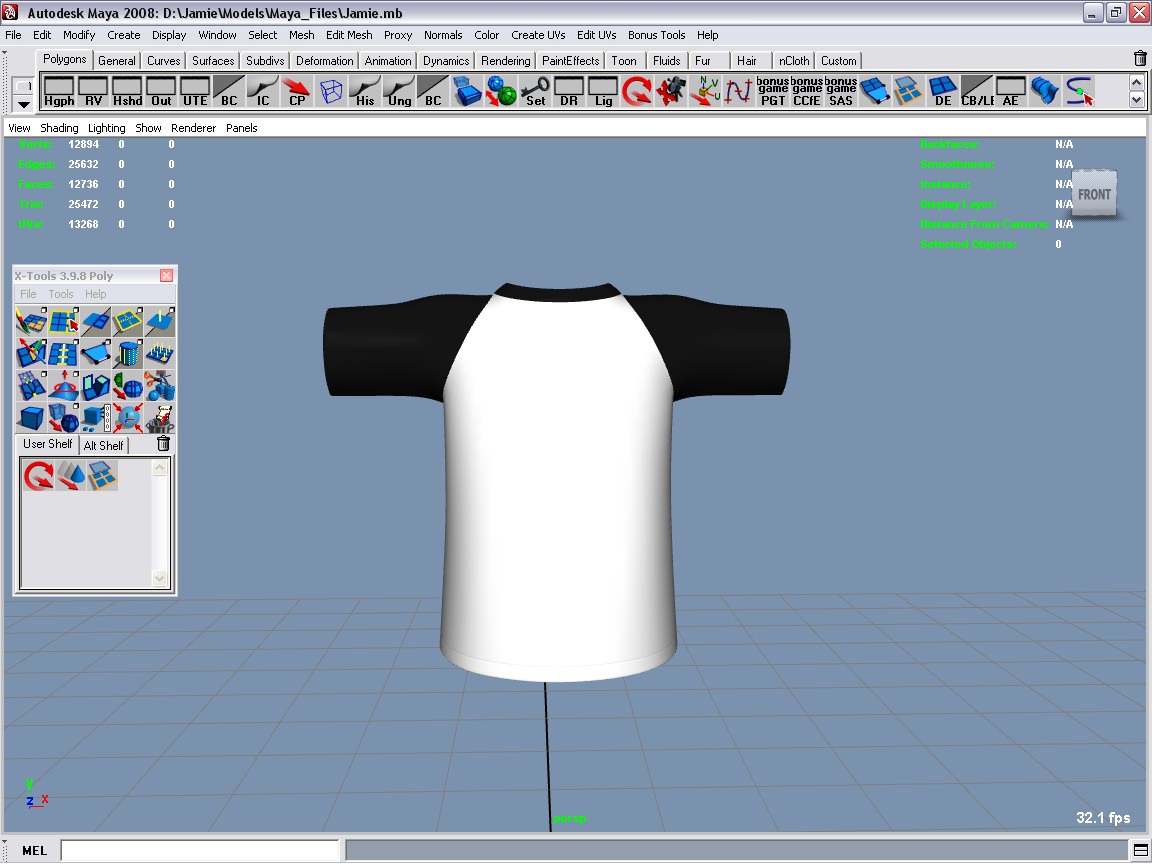
Task: Select the grid face-select cursor tool in X-Tools
Action: [x=63, y=322]
